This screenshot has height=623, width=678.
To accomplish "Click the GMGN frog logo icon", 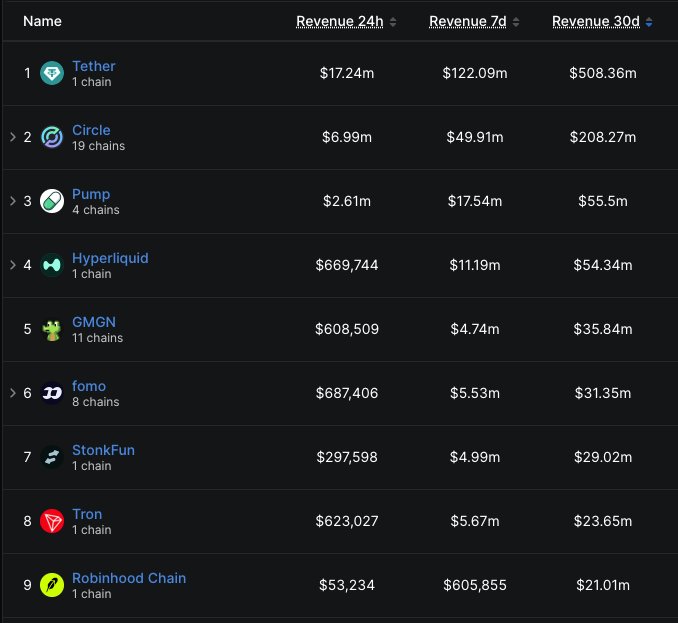I will [52, 330].
